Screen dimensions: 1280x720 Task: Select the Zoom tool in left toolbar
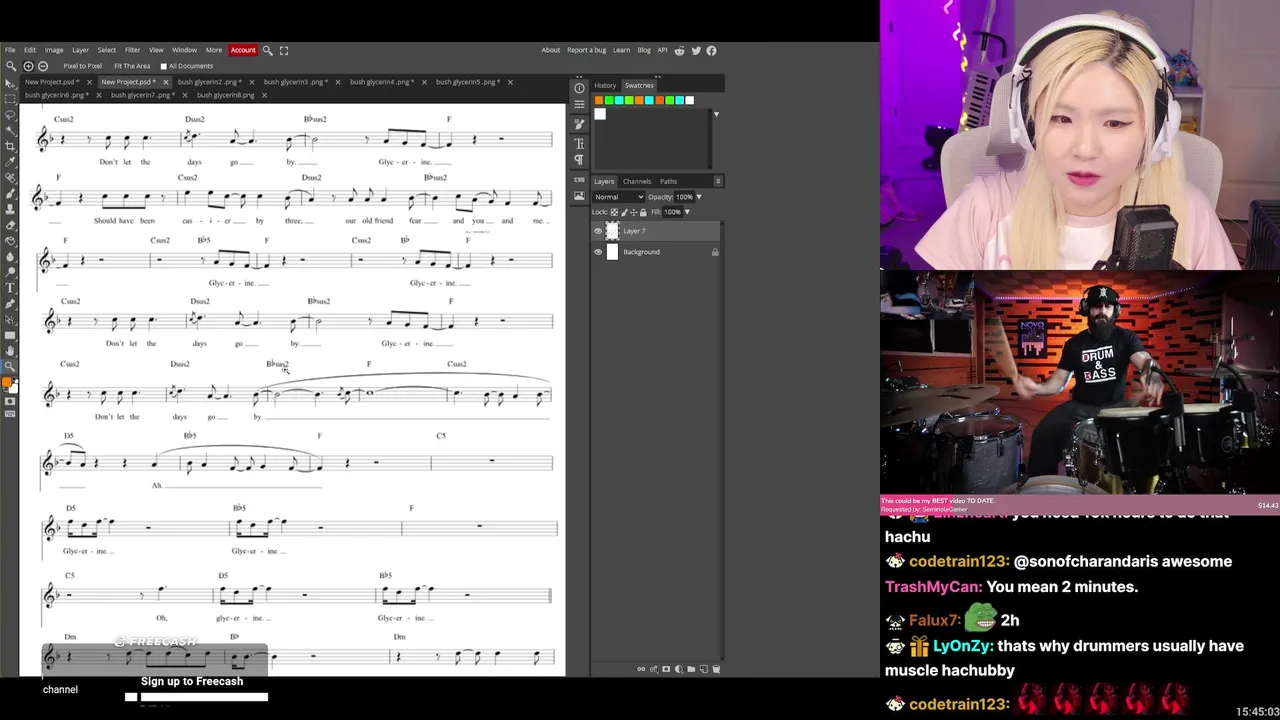pyautogui.click(x=10, y=366)
